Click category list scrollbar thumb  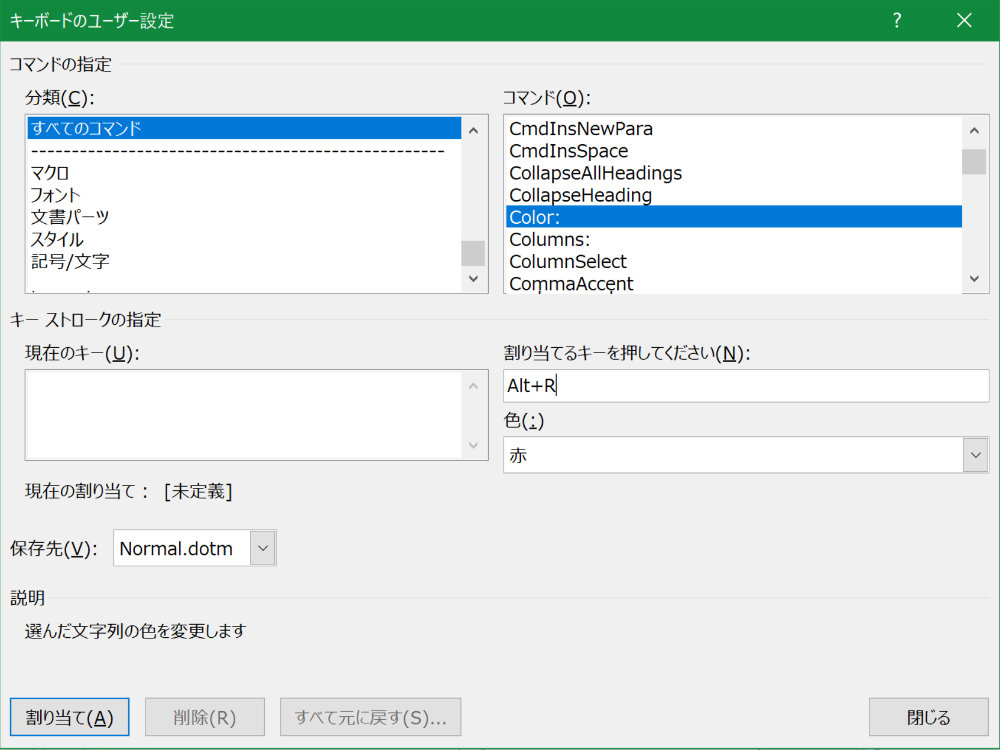pyautogui.click(x=473, y=253)
